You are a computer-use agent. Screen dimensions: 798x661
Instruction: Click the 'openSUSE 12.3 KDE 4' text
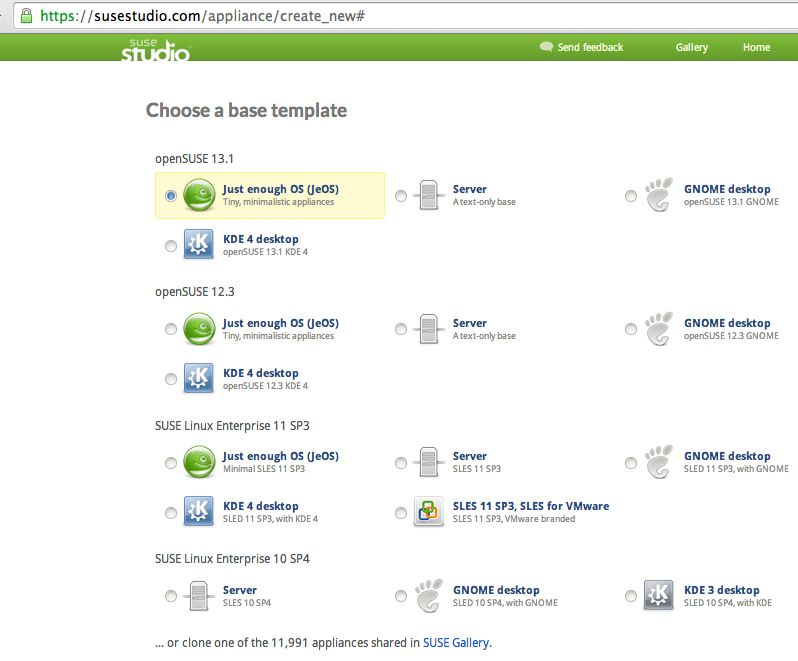pos(265,386)
